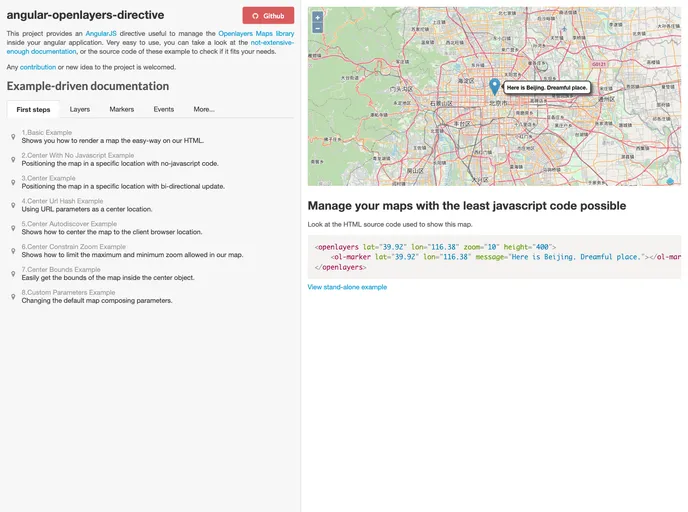
Task: Open the Events tab
Action: click(x=164, y=109)
